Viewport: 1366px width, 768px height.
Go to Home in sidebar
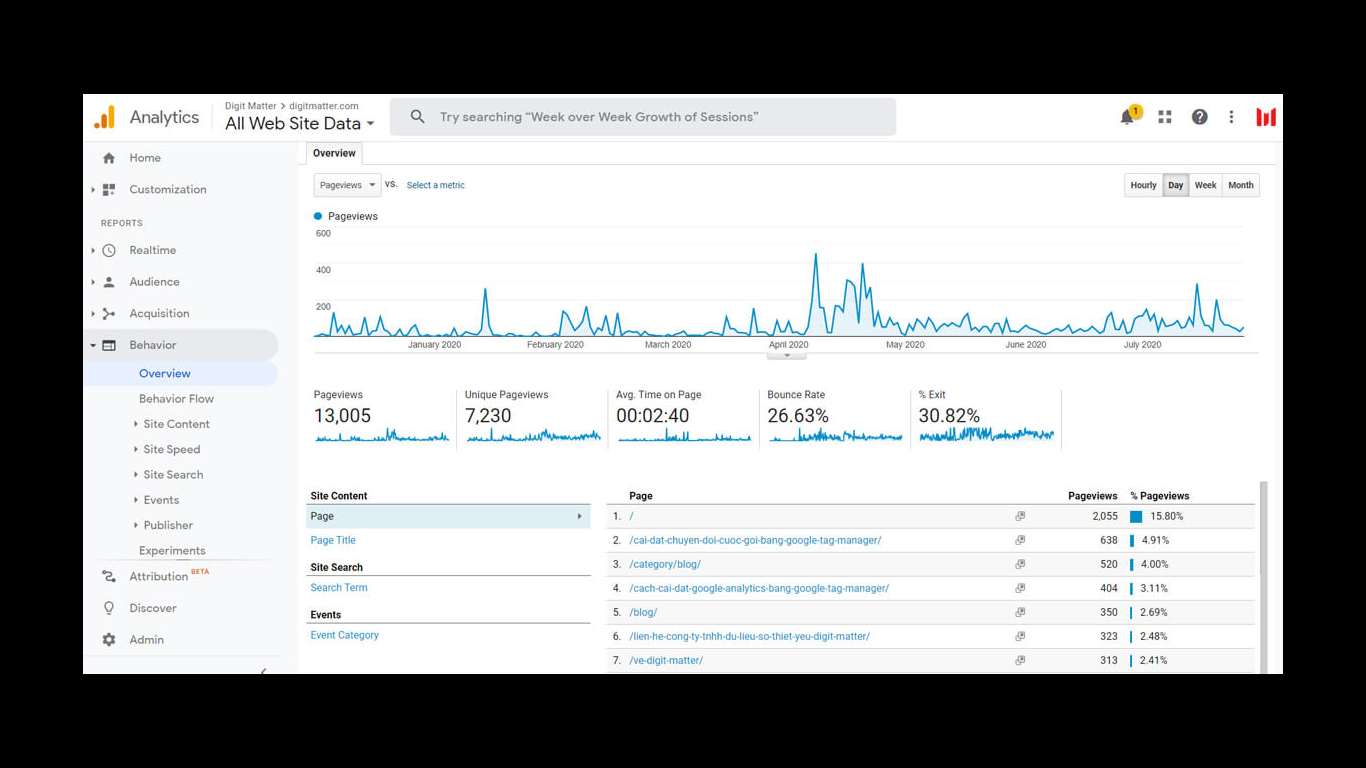point(145,158)
